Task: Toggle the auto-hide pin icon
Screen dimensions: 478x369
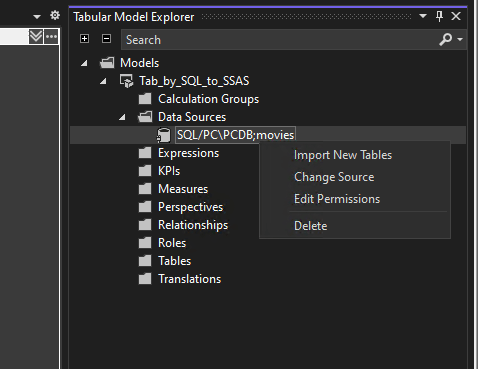Action: 439,16
